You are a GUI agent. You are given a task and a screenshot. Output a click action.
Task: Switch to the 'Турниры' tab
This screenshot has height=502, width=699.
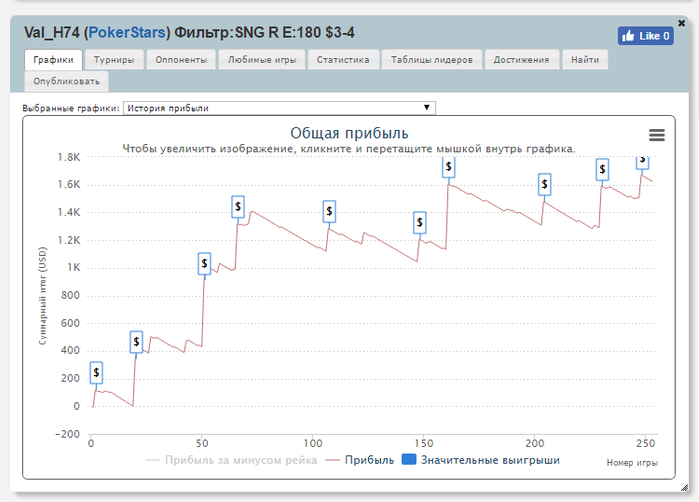pos(114,60)
